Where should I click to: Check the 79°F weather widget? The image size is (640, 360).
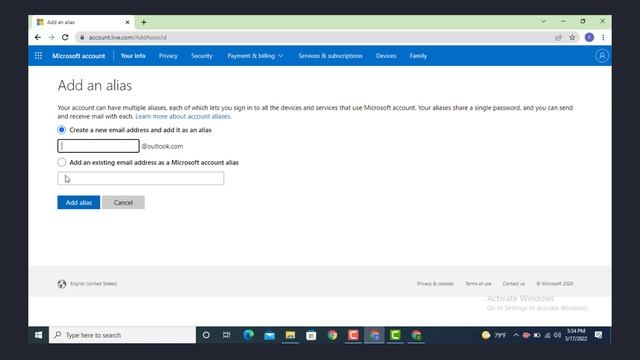[494, 335]
